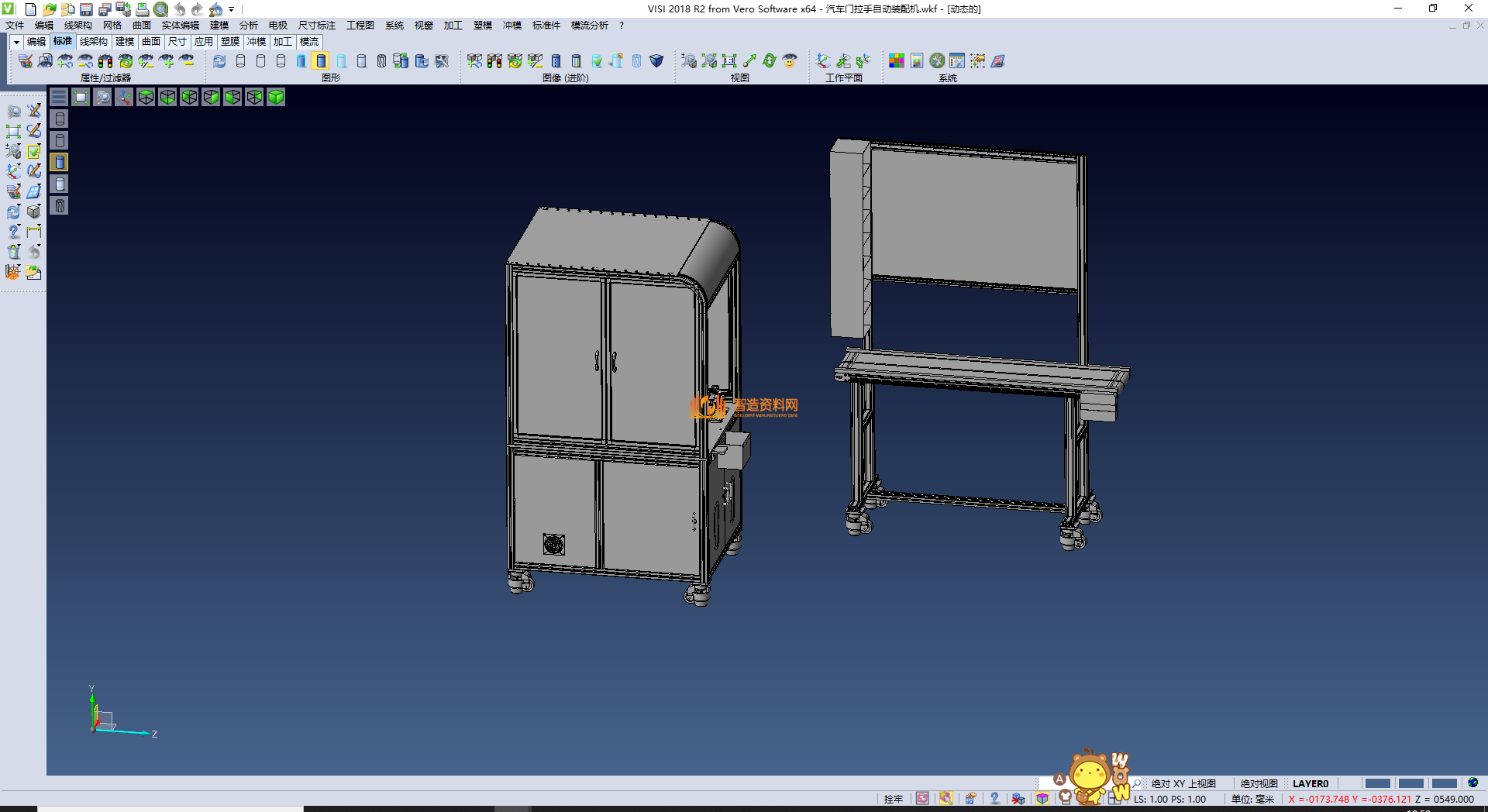
Task: Expand the quick access toolbar dropdown arrow
Action: point(232,9)
